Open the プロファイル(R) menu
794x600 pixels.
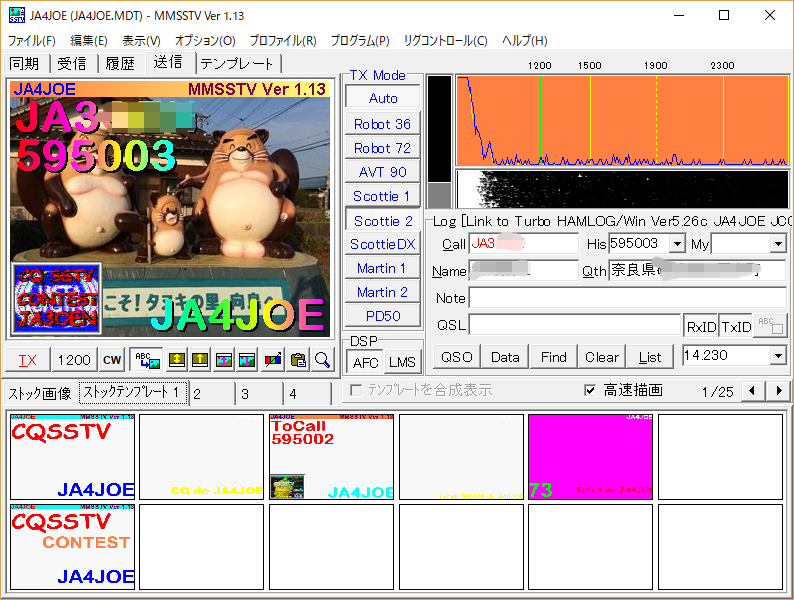tap(283, 41)
